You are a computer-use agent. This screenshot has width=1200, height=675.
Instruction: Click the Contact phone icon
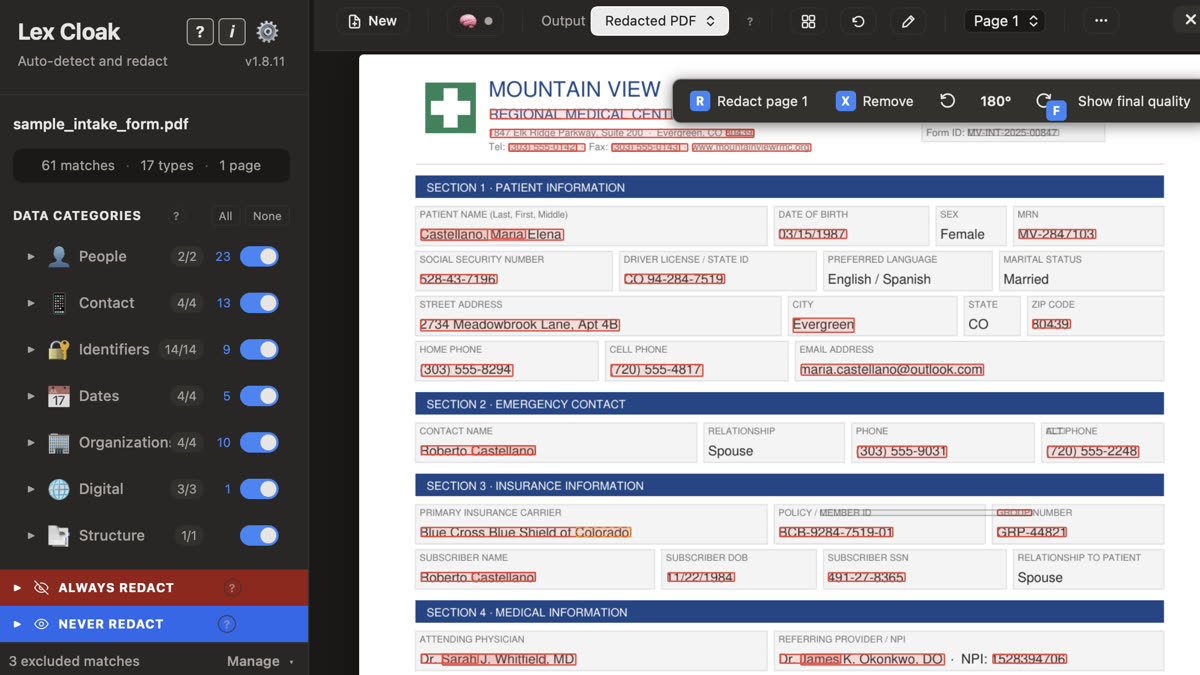pos(59,303)
